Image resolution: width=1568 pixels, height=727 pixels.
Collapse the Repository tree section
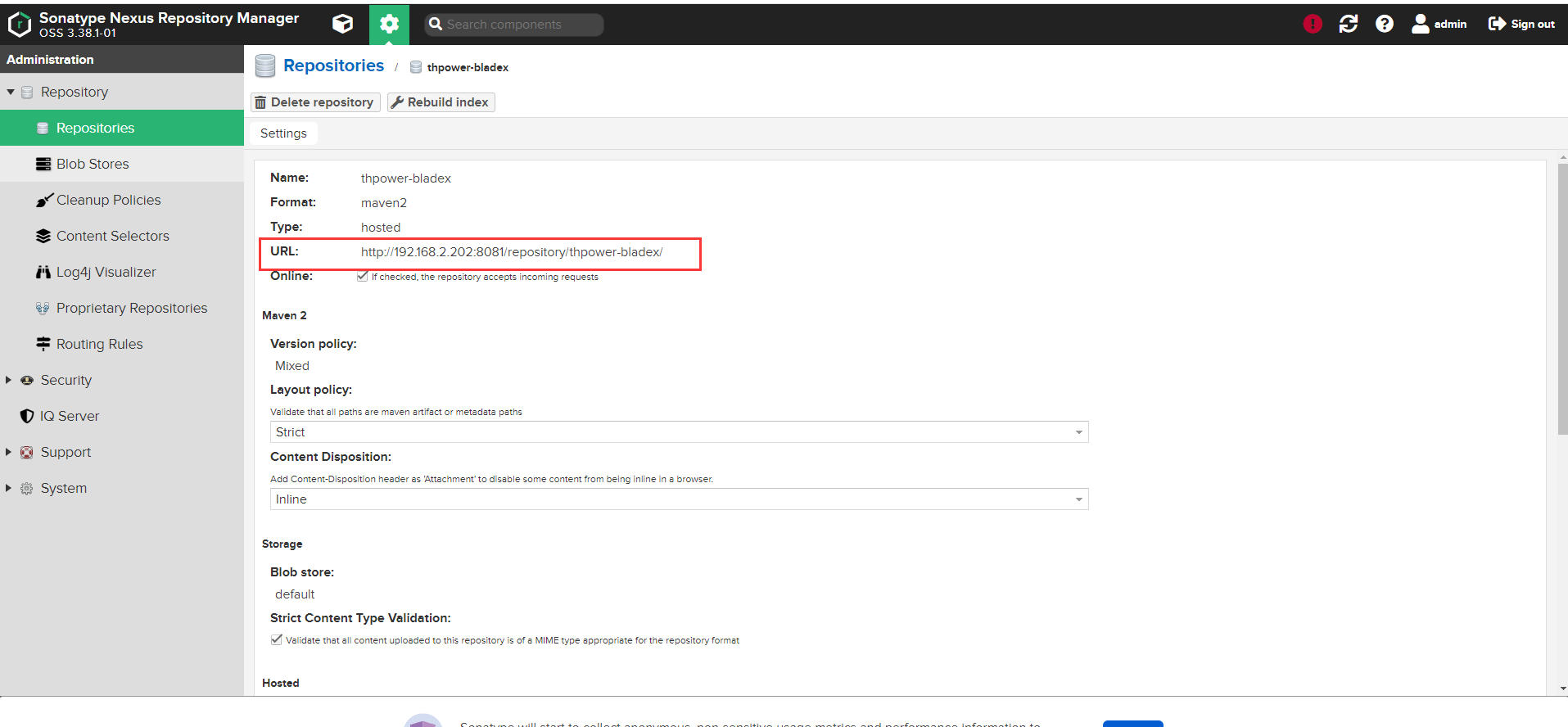[11, 92]
